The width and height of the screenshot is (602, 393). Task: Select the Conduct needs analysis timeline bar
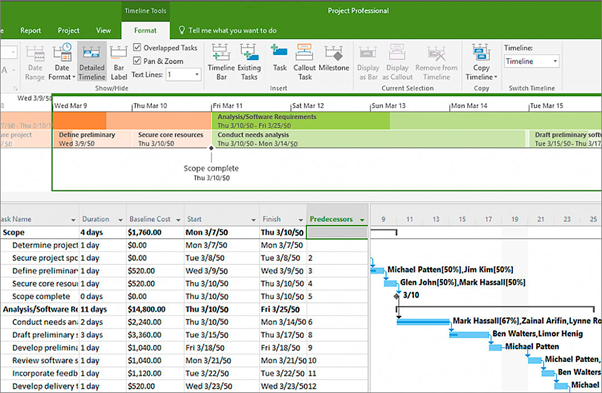point(369,139)
